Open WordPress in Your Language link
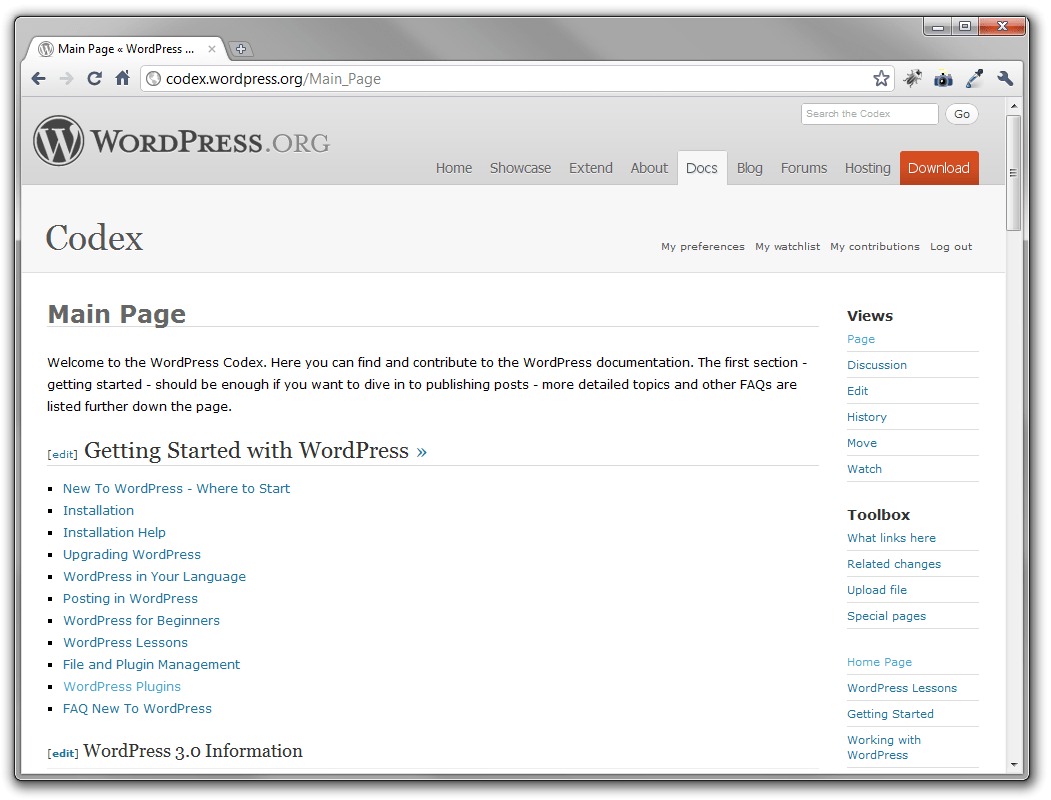 click(154, 577)
